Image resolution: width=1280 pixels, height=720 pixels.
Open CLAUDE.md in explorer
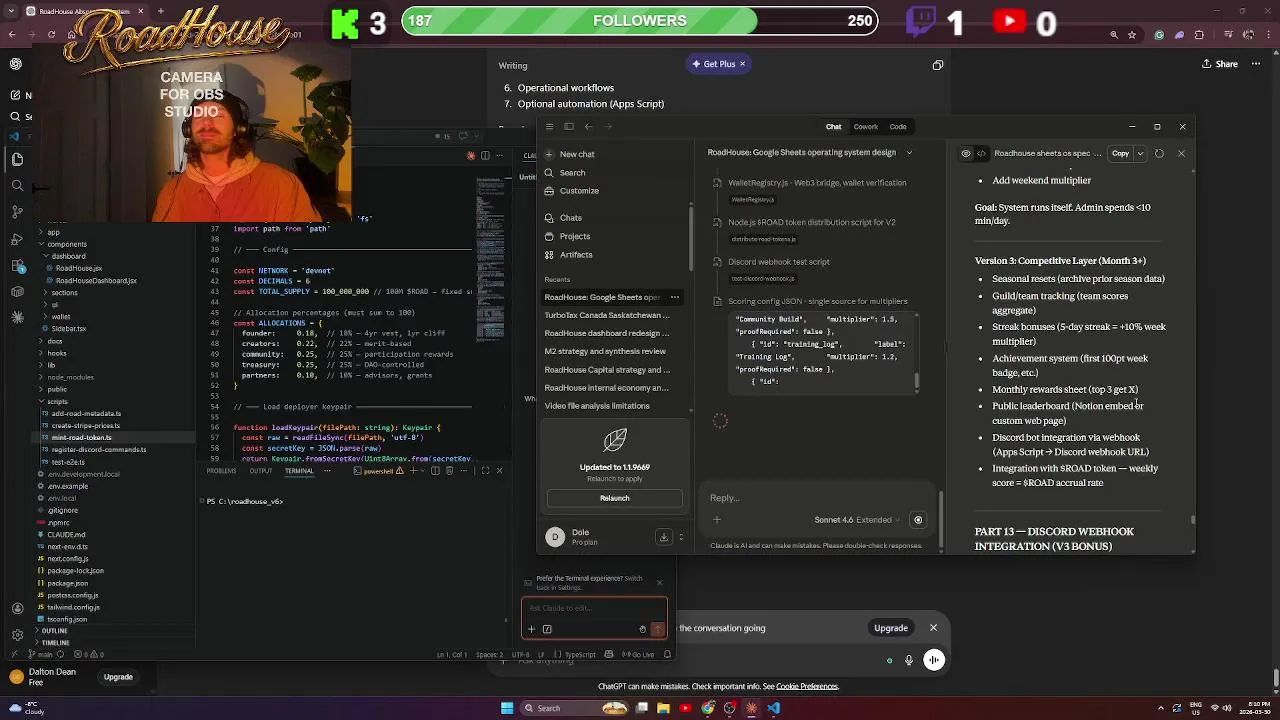click(66, 535)
